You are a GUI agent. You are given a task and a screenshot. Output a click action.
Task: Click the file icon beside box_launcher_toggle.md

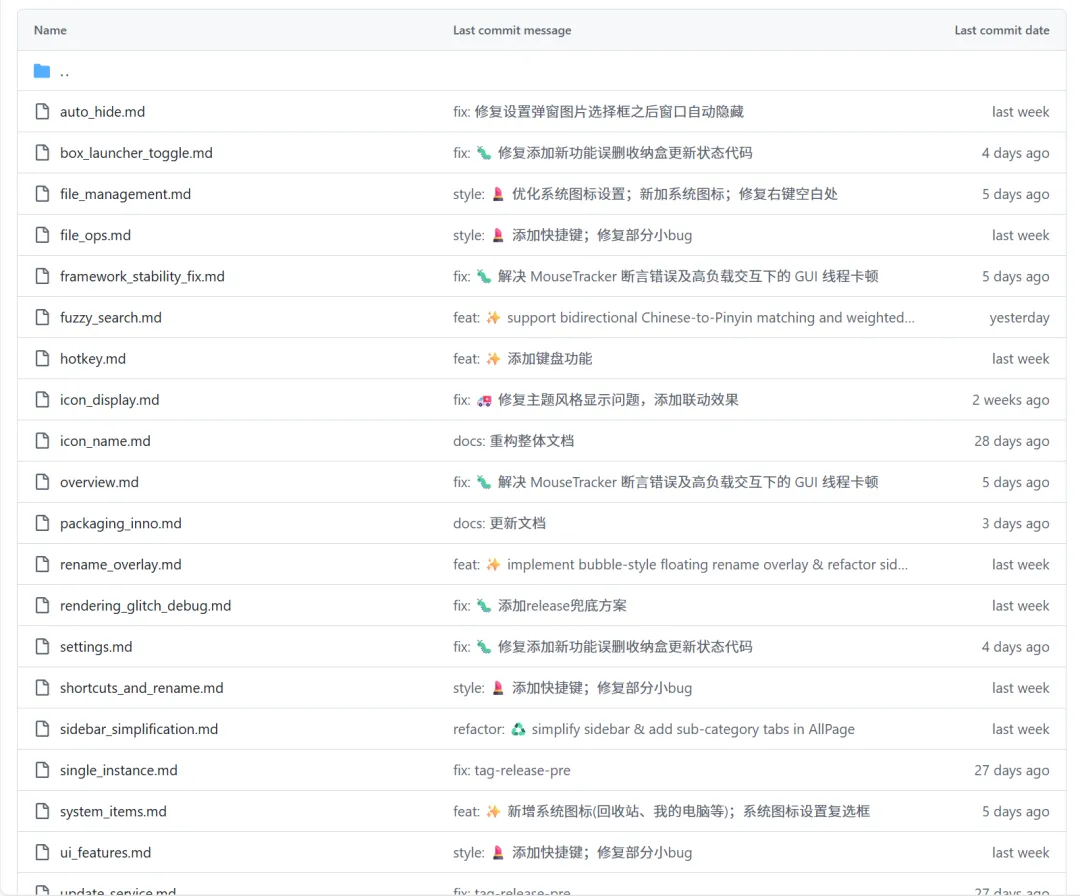(x=42, y=153)
